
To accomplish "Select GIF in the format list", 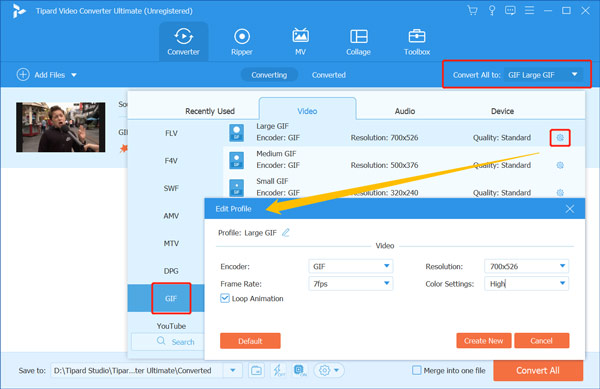I will point(171,298).
